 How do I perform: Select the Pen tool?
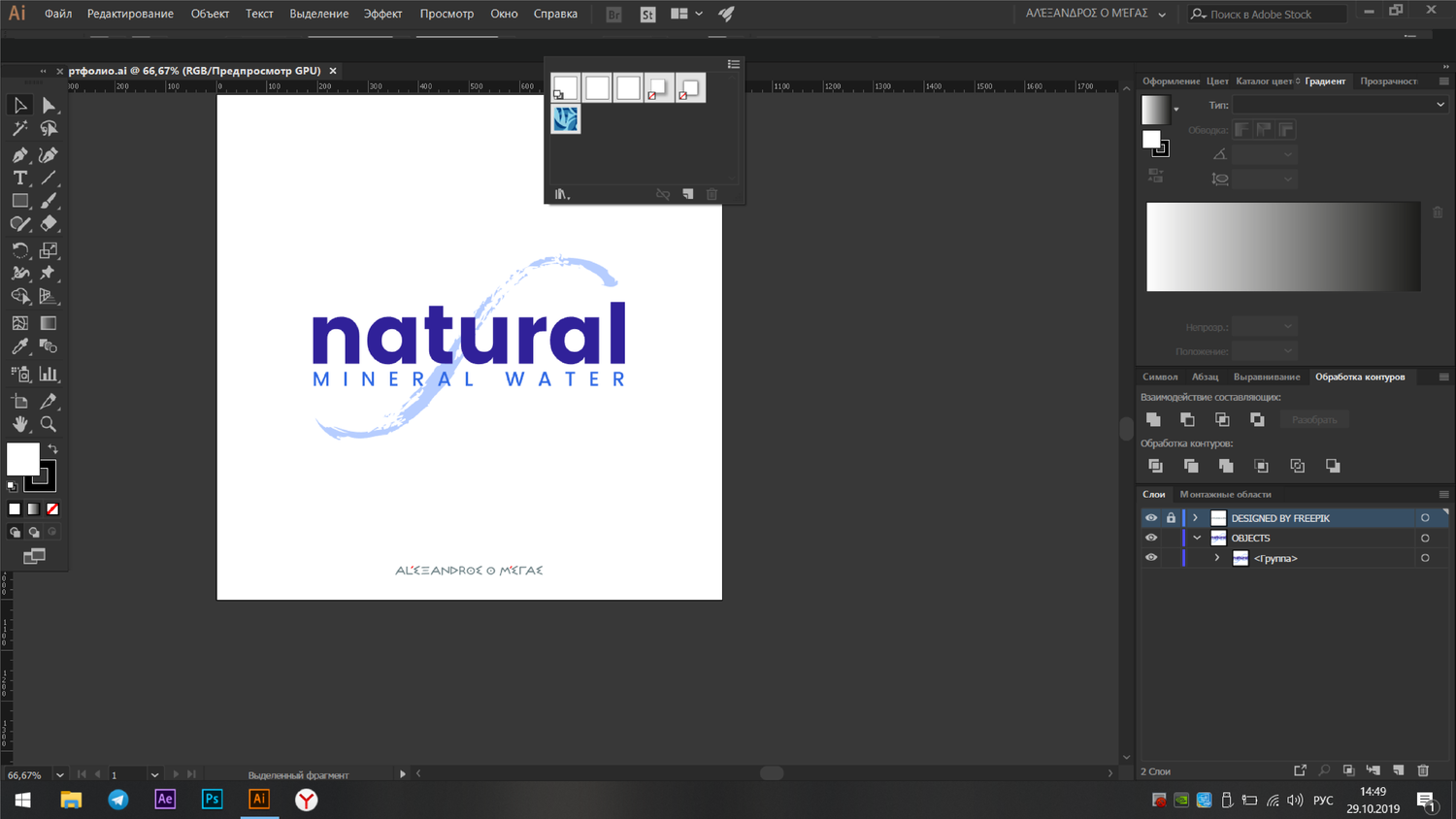(19, 155)
